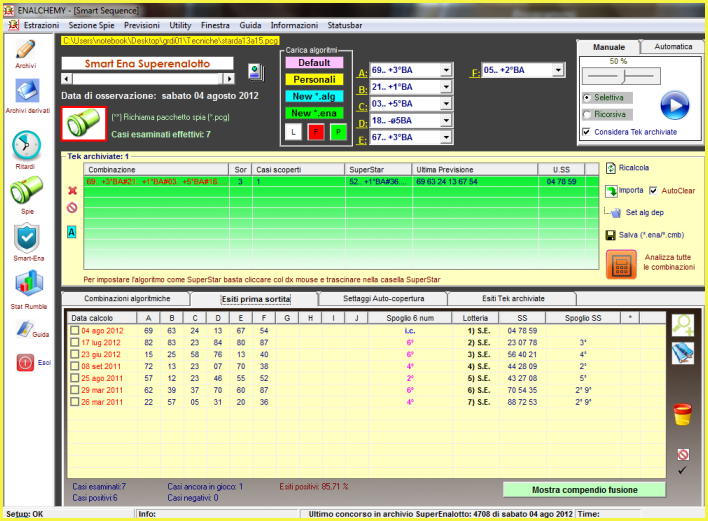Open the Utility menu
708x521 pixels.
pos(180,25)
